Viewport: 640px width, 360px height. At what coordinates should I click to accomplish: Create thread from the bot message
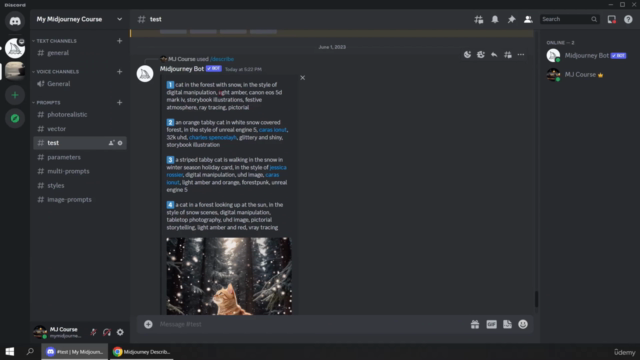tap(508, 55)
